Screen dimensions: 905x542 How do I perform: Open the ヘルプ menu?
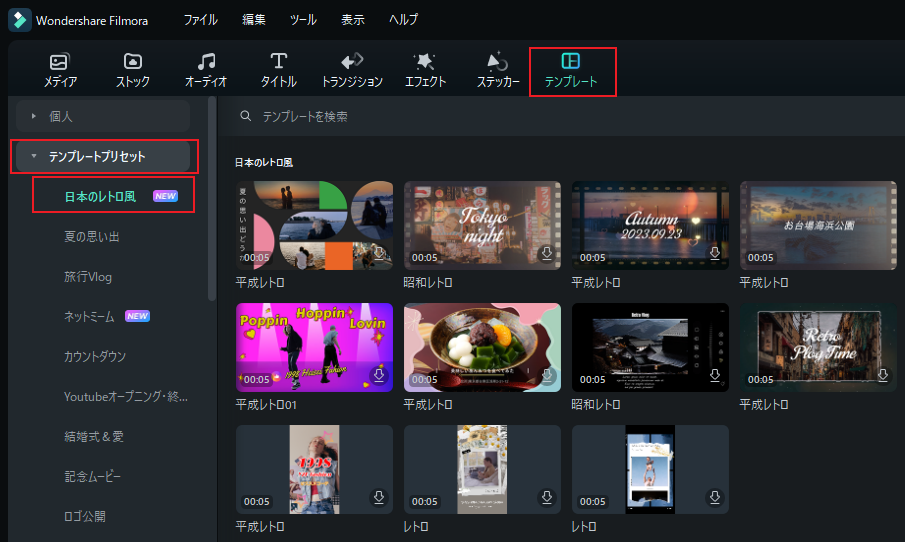pos(401,19)
